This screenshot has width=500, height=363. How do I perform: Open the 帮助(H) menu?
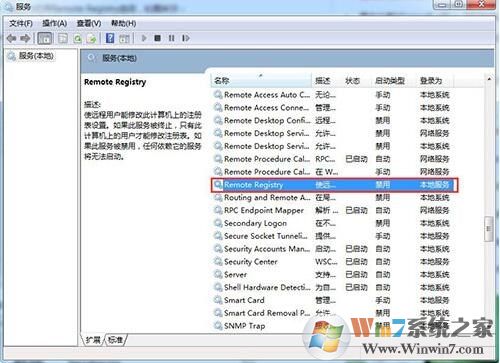123,23
